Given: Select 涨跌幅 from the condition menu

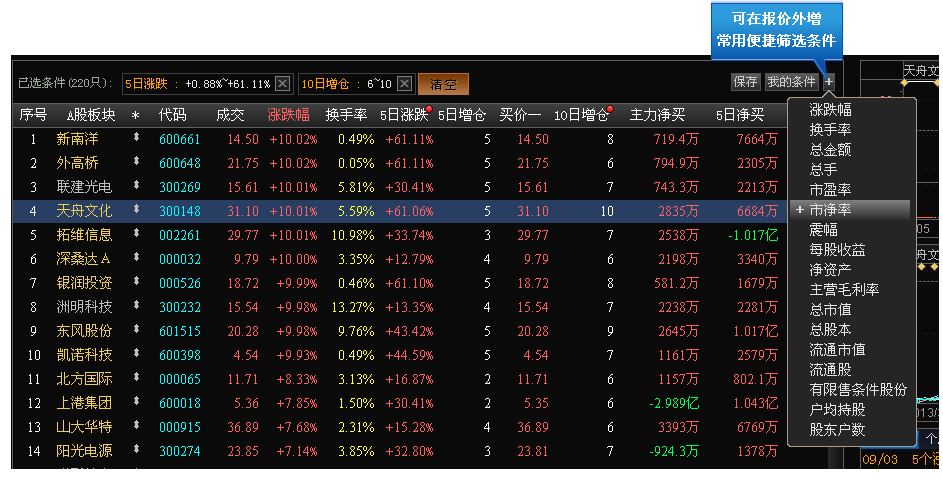Looking at the screenshot, I should (831, 110).
